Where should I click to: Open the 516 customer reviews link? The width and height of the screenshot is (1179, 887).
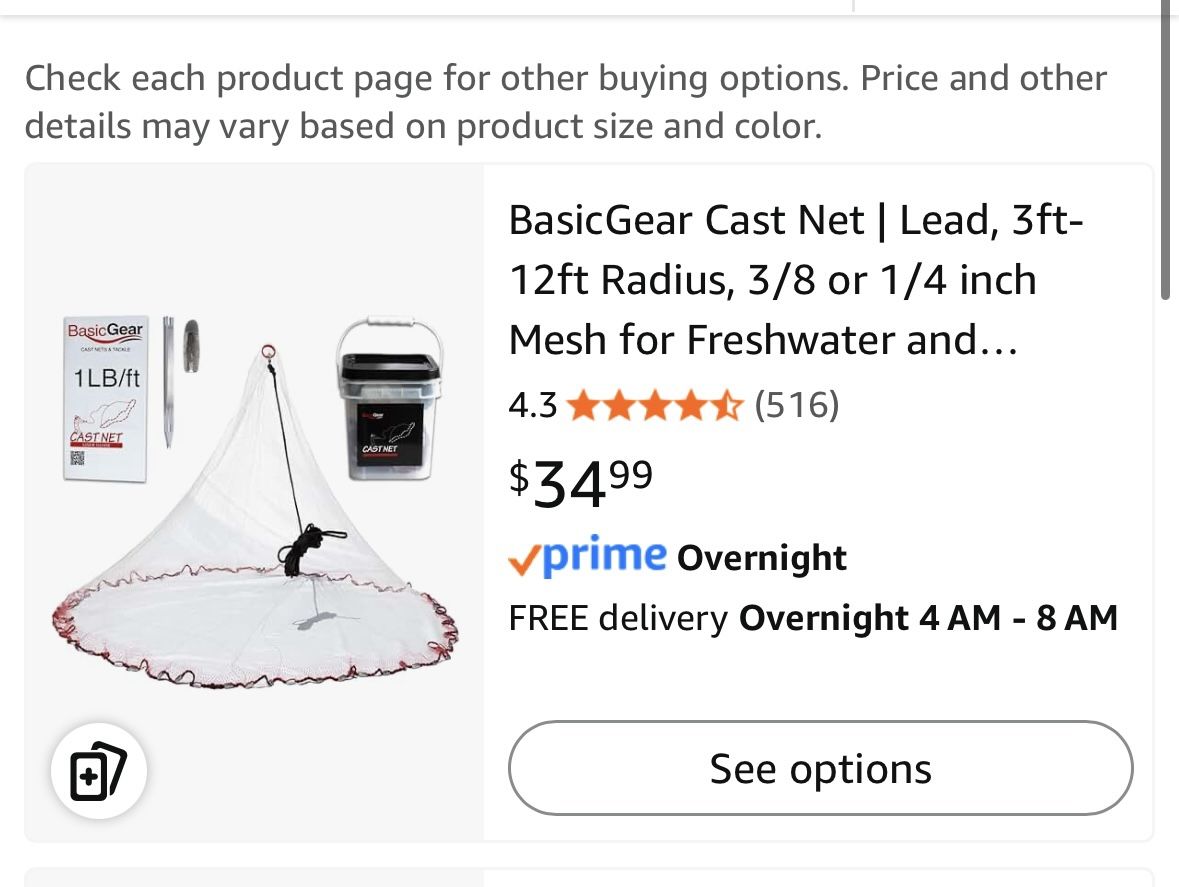coord(797,405)
